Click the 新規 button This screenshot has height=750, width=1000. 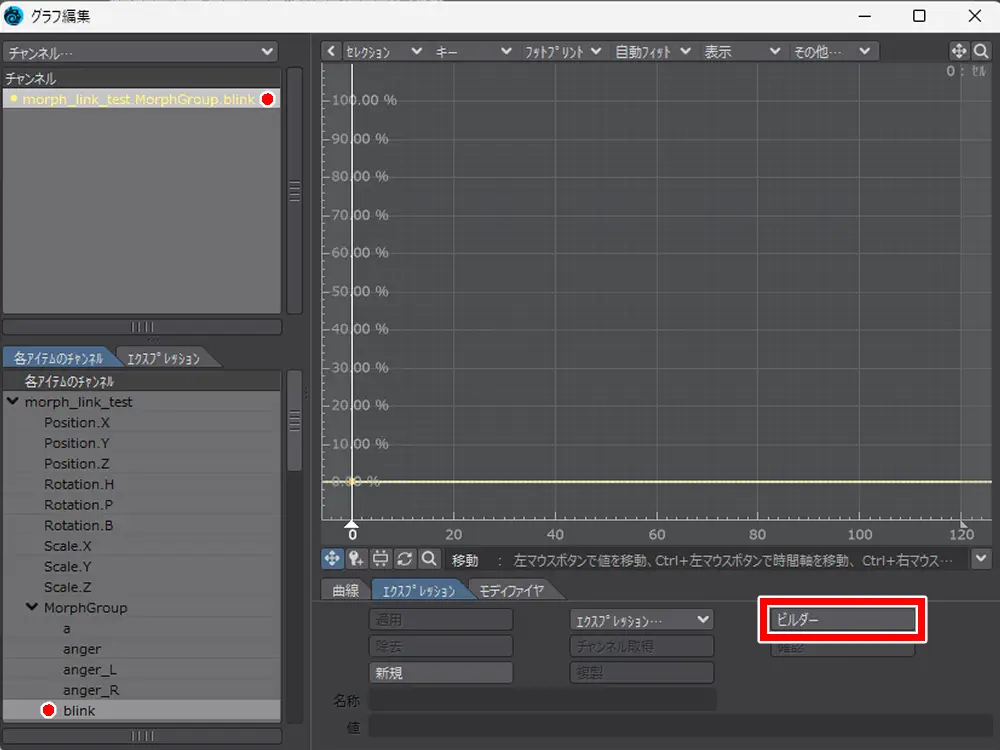coord(440,673)
